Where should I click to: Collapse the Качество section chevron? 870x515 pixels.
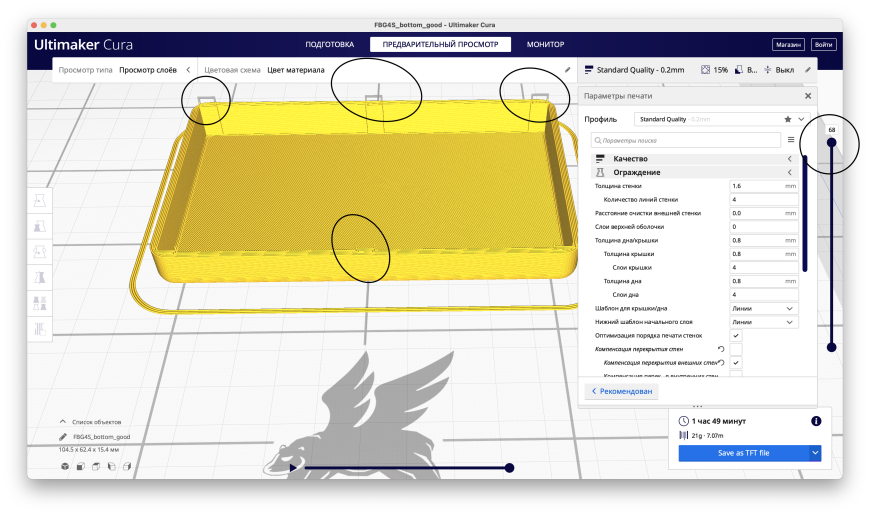[790, 159]
